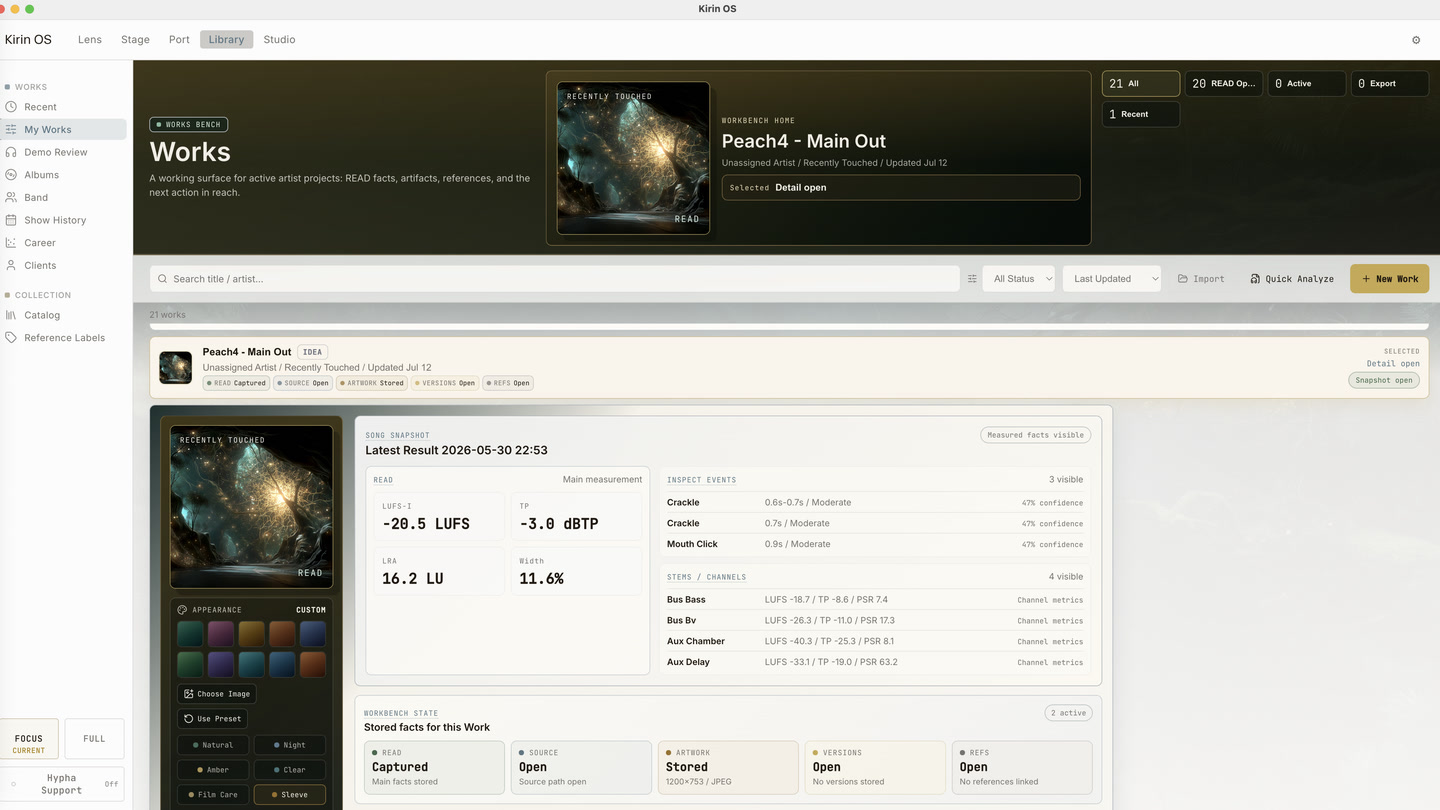Enable the Night appearance tone
The image size is (1440, 810).
[289, 745]
